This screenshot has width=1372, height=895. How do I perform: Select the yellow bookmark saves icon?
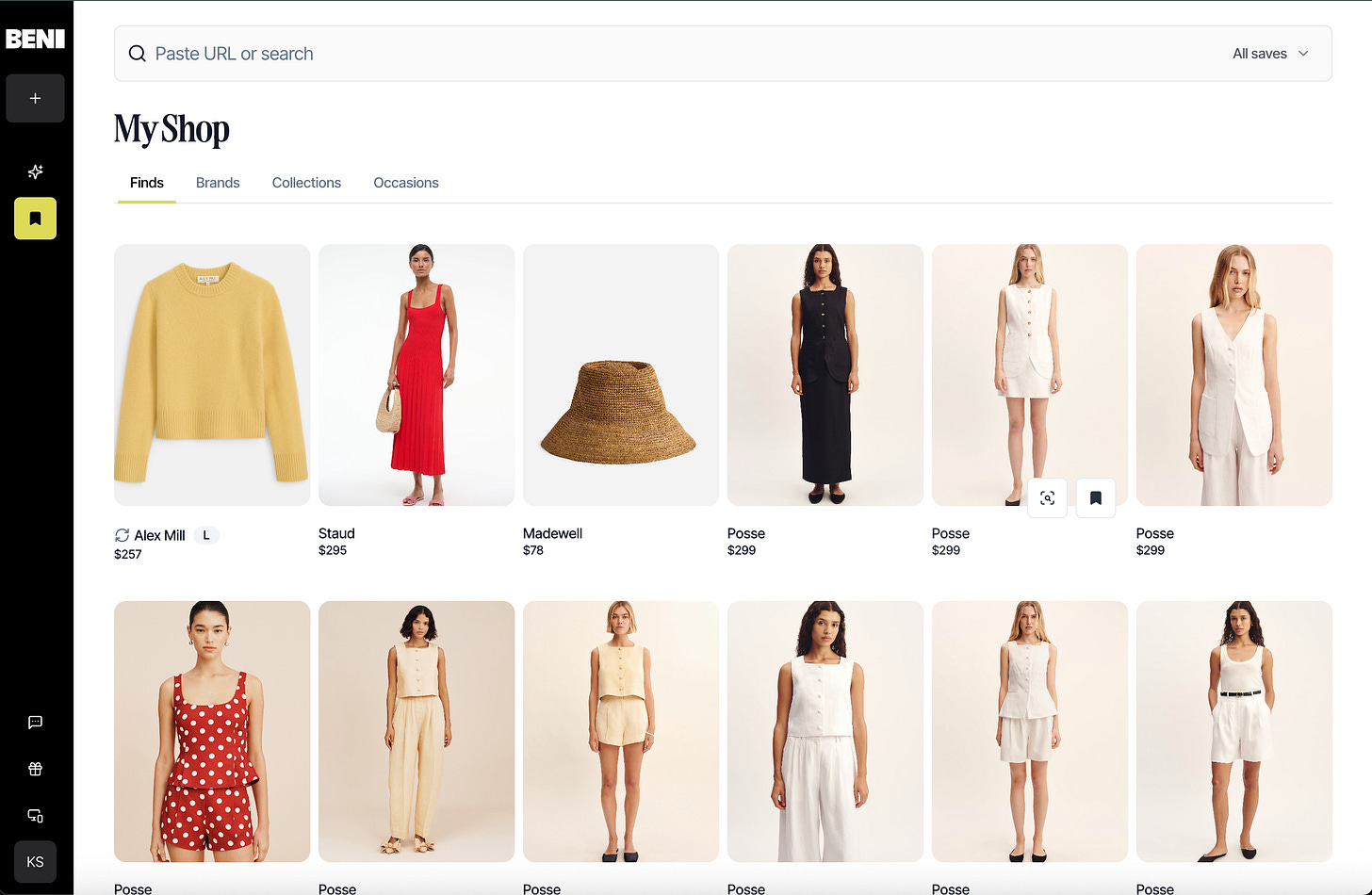[35, 219]
